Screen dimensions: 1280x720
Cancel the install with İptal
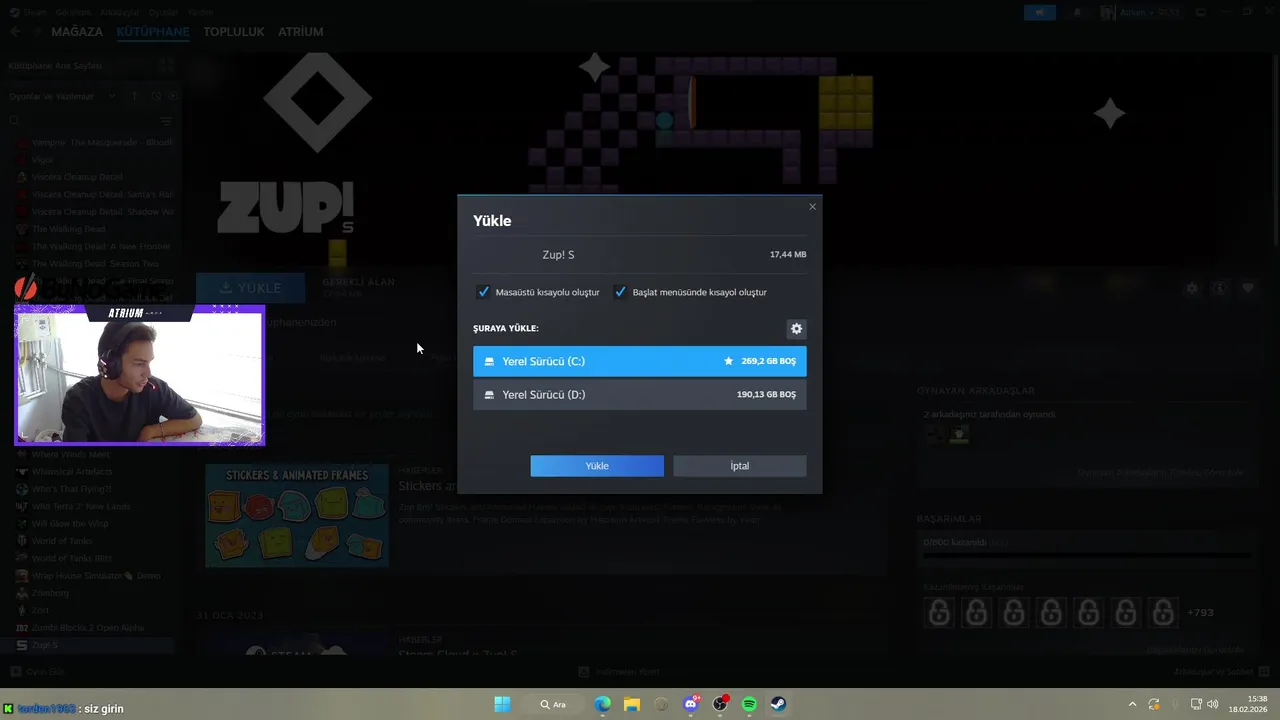pos(740,466)
